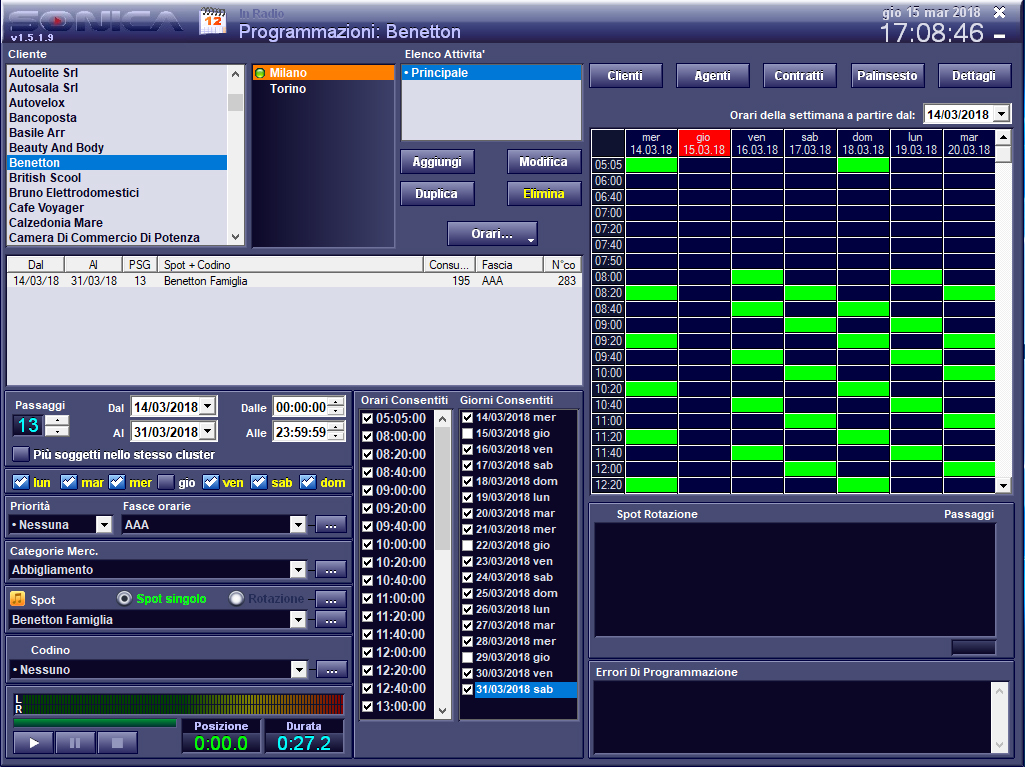Go to the Clienti section
The image size is (1025, 767).
[626, 76]
